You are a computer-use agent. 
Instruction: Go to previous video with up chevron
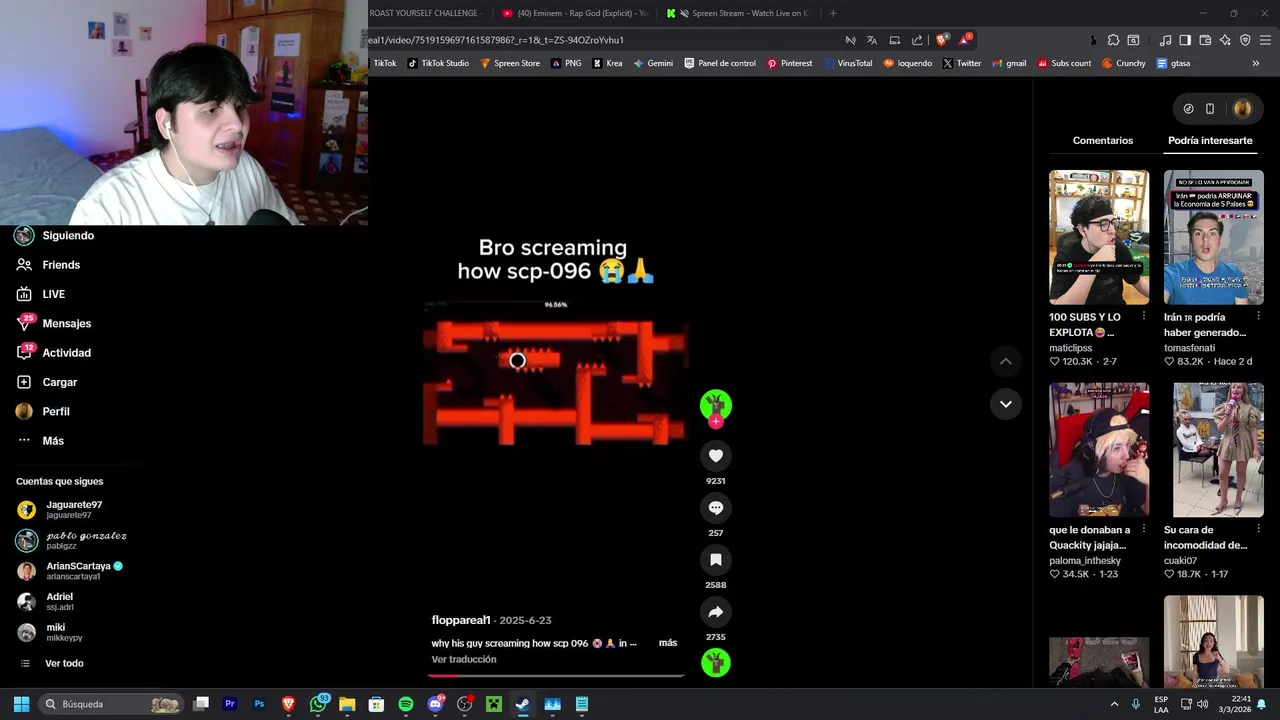(x=1005, y=361)
